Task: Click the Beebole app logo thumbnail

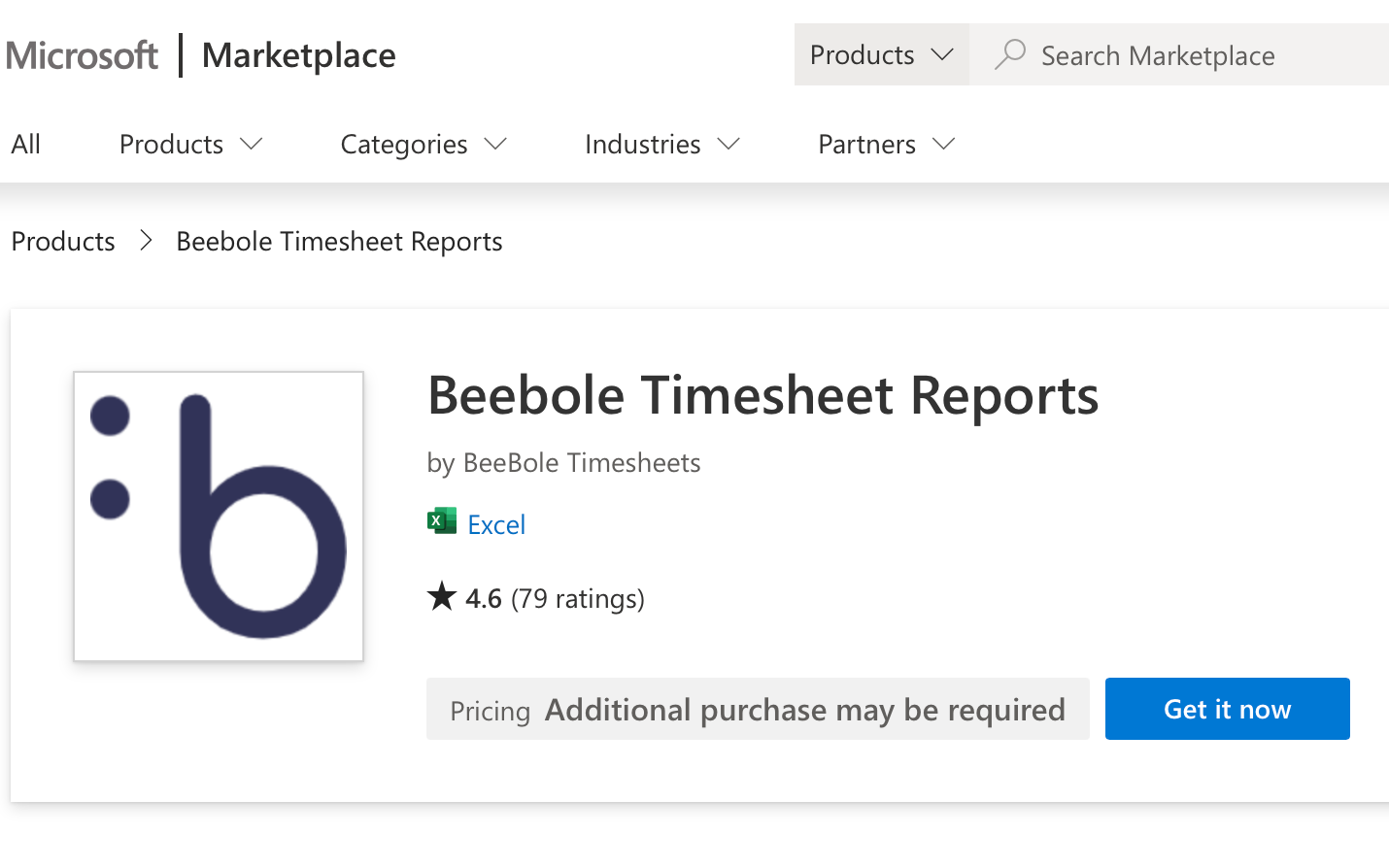Action: click(219, 517)
